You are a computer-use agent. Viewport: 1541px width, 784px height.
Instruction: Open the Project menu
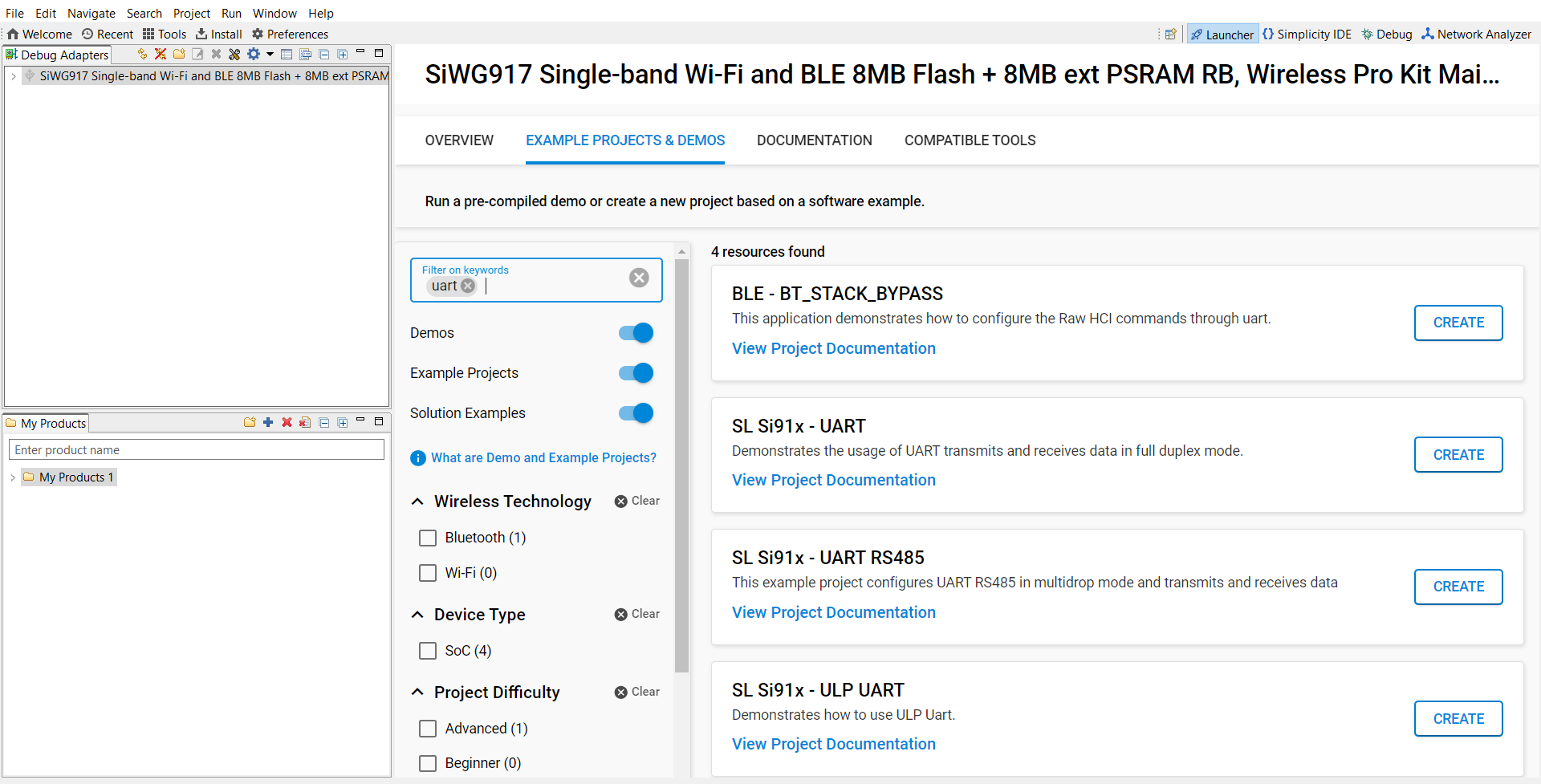(192, 13)
